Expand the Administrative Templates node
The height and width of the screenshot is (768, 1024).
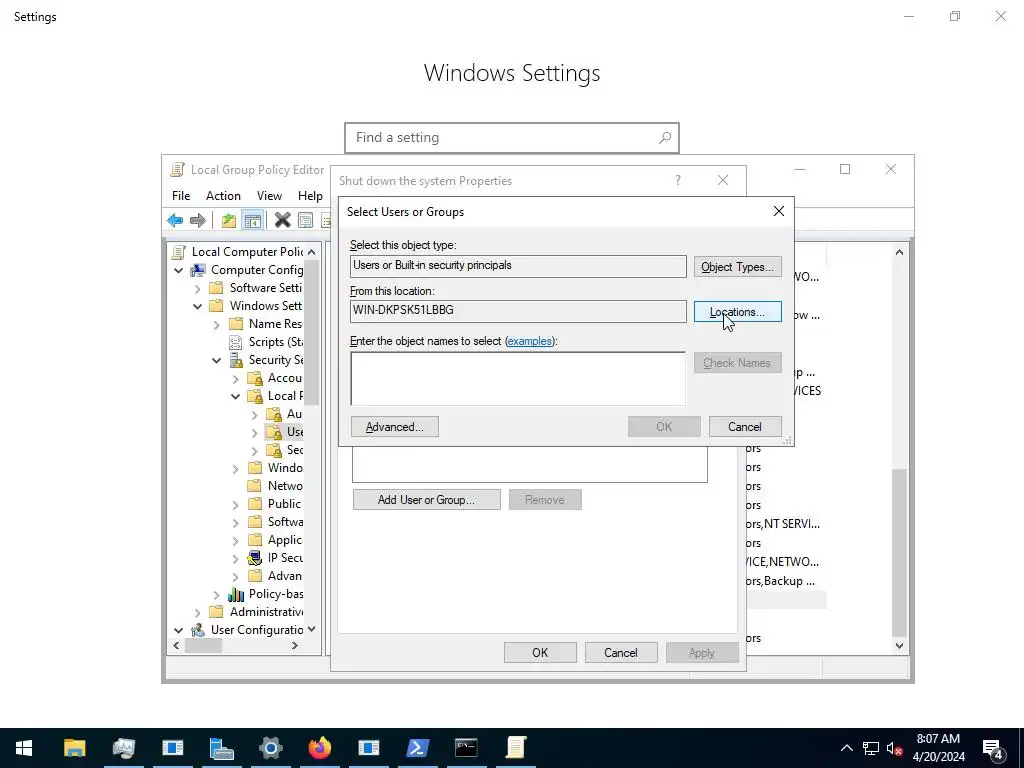coord(197,612)
